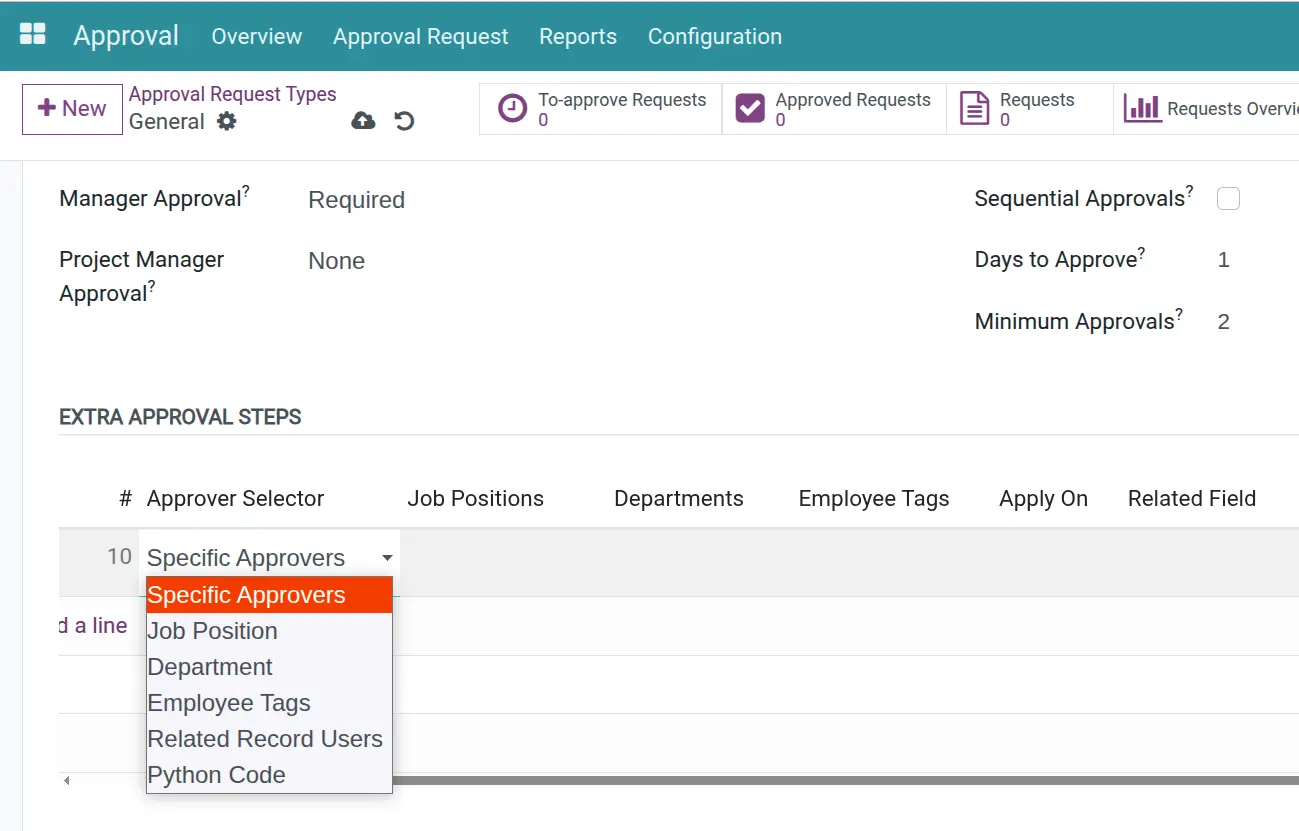
Task: Open Requests document icon
Action: coord(974,109)
